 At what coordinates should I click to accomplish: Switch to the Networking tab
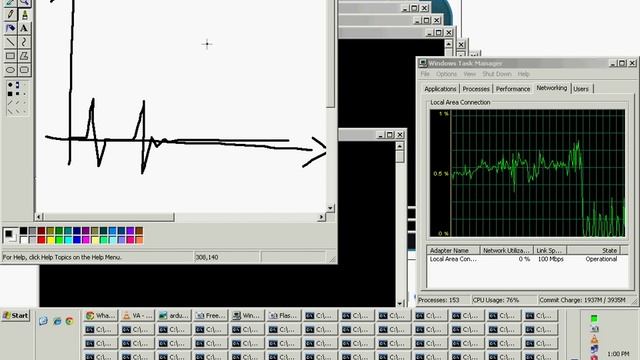point(551,88)
